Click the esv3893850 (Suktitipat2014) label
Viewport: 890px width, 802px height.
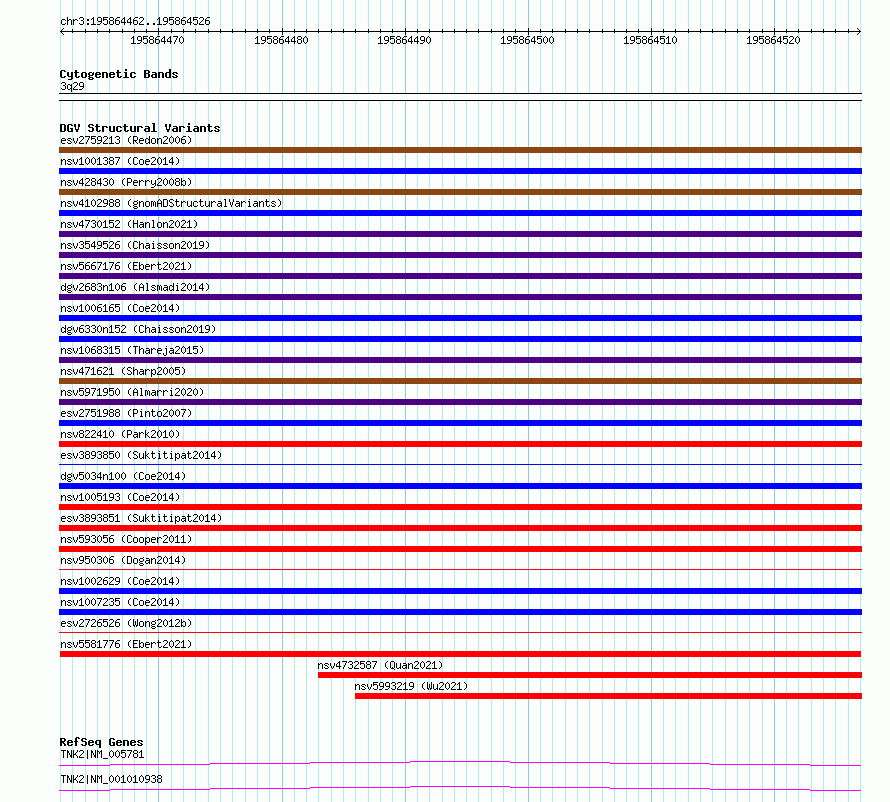coord(141,455)
